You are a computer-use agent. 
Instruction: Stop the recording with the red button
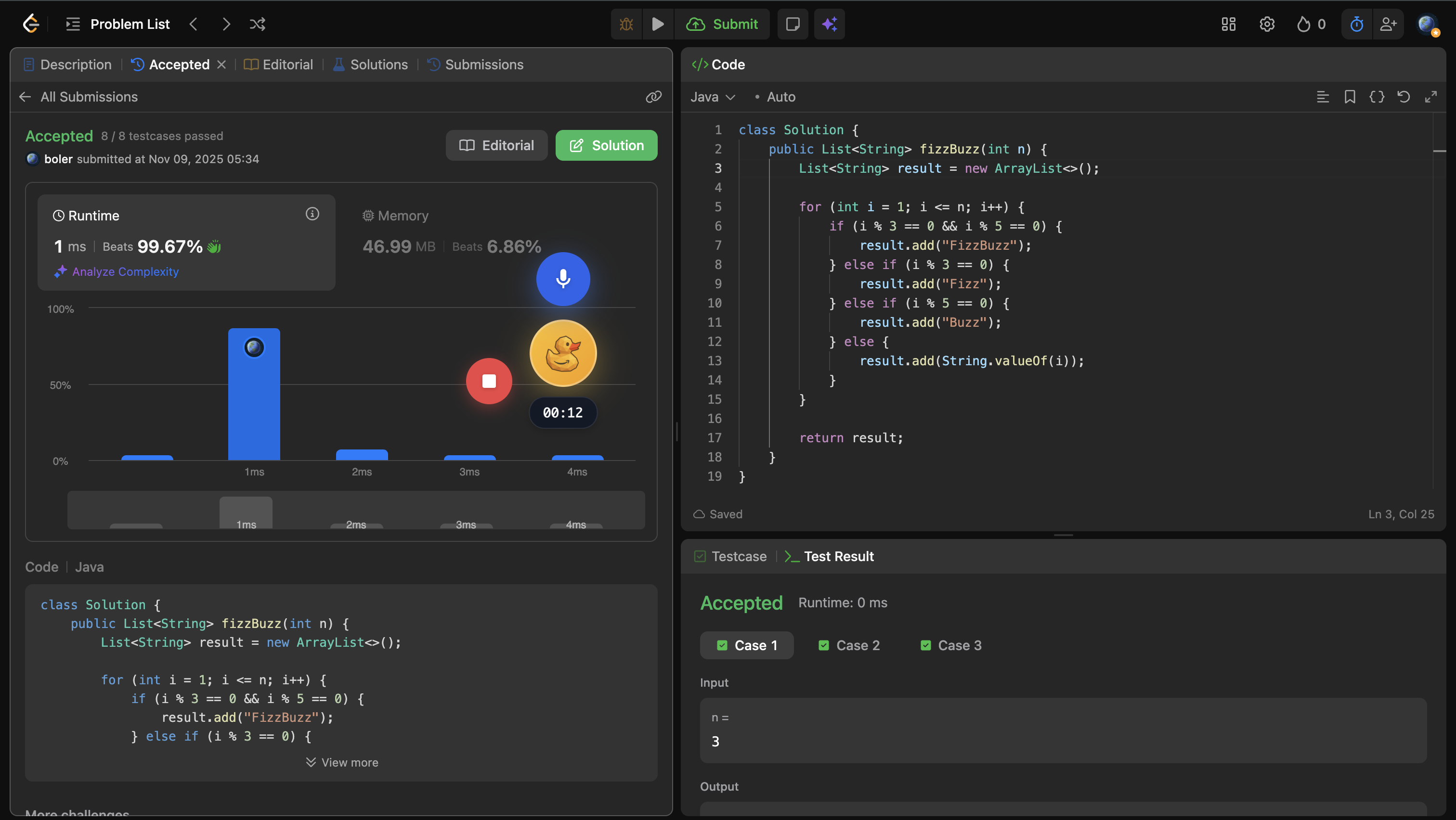pos(489,381)
